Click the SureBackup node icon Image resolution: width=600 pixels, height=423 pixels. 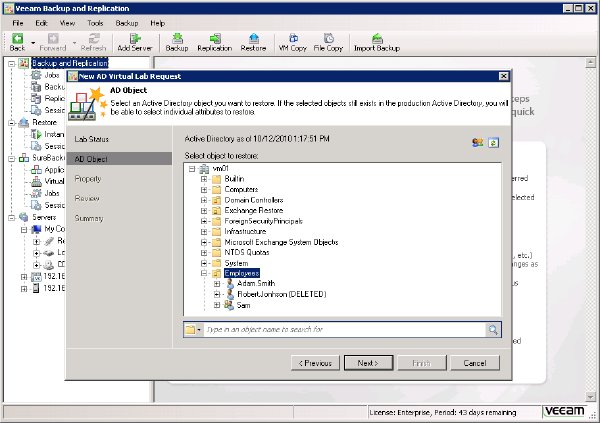[24, 158]
